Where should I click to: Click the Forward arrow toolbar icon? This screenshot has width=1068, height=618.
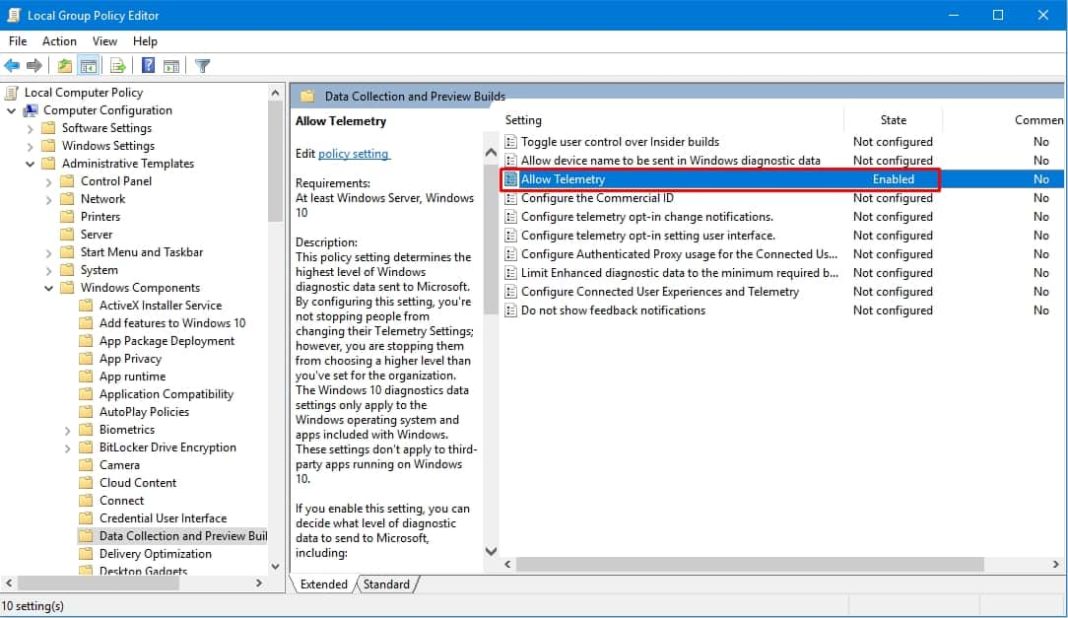point(34,65)
